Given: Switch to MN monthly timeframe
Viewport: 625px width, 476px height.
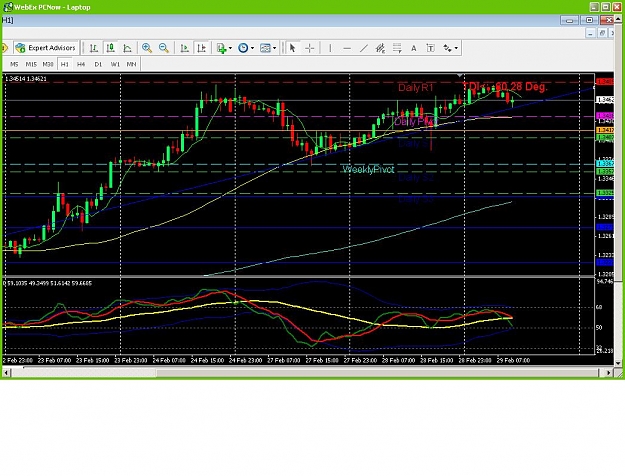Looking at the screenshot, I should pyautogui.click(x=131, y=64).
